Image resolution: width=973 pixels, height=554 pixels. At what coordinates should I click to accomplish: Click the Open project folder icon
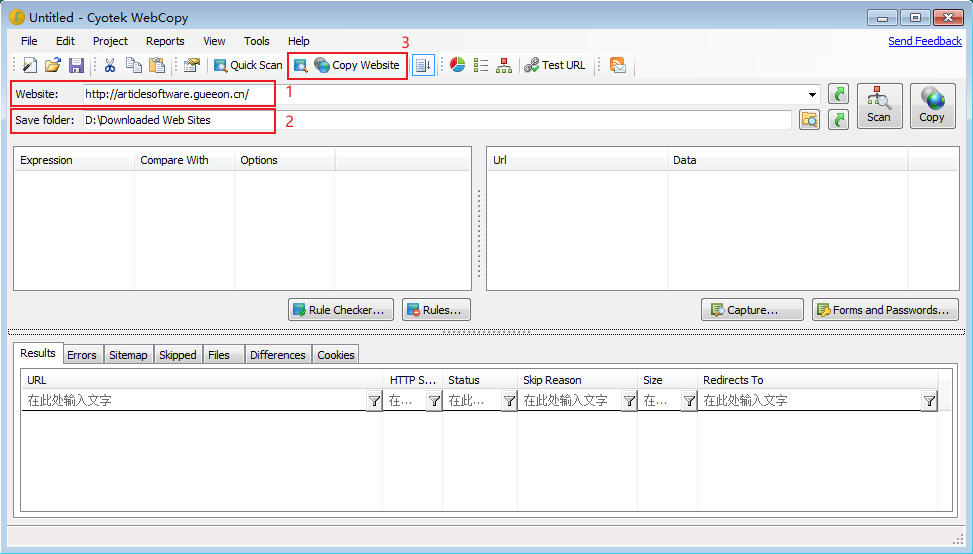[53, 65]
